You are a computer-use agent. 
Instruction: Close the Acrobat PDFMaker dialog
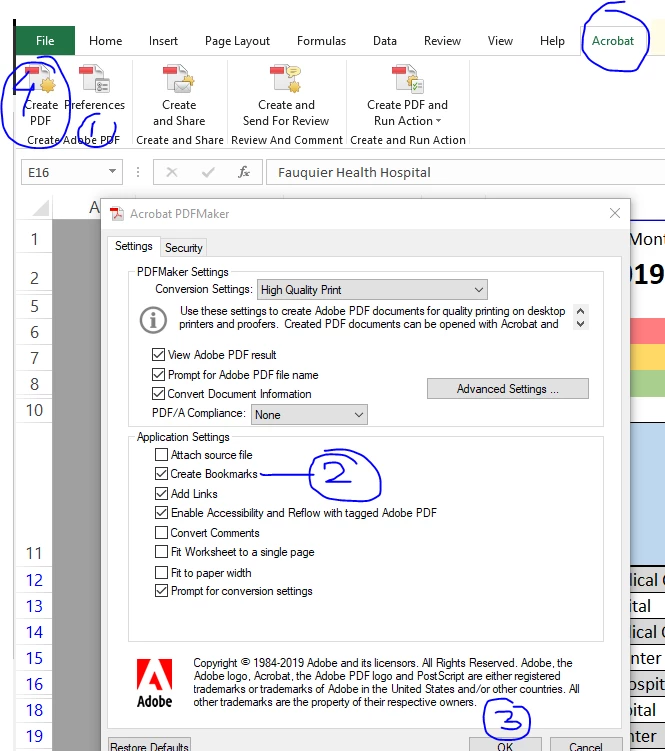(x=615, y=213)
